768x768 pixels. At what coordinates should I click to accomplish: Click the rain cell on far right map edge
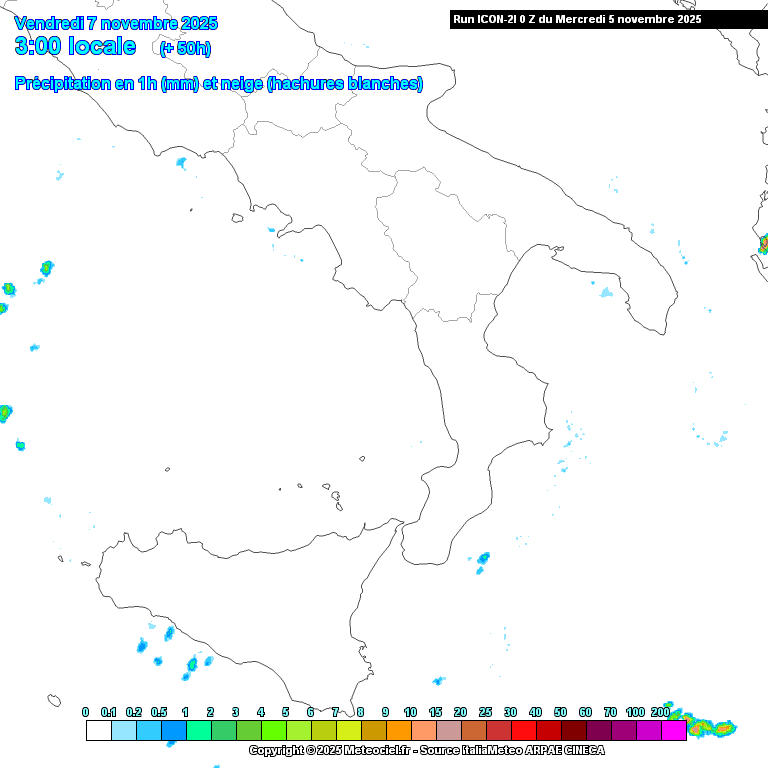click(763, 243)
